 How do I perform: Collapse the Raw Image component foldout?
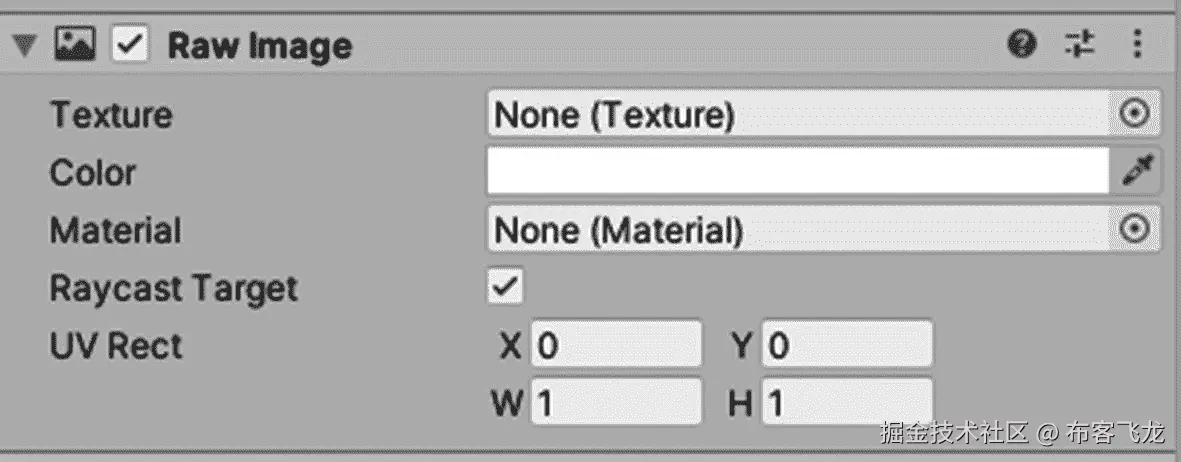click(x=26, y=45)
